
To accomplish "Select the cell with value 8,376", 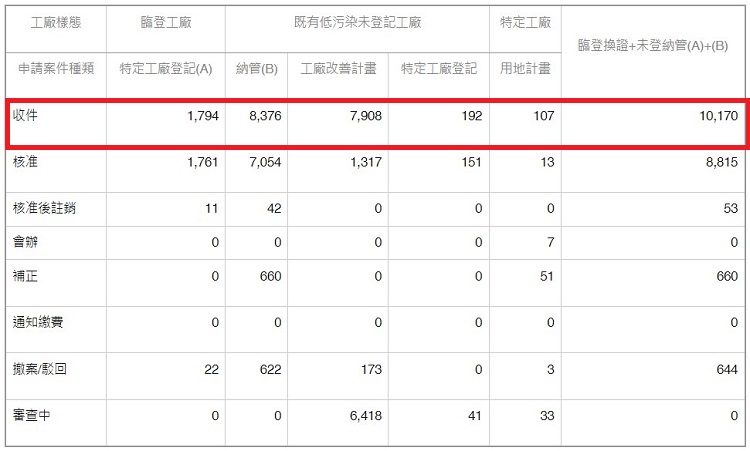I will tap(264, 117).
